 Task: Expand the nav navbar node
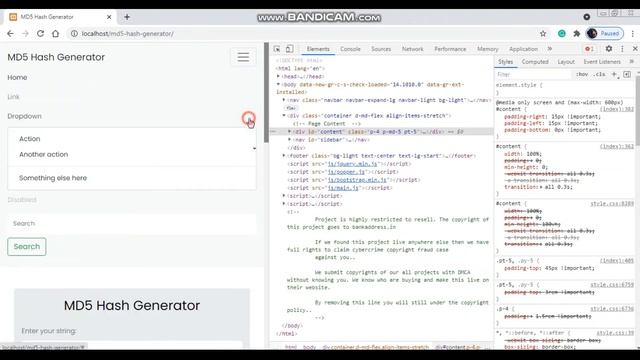(x=284, y=100)
